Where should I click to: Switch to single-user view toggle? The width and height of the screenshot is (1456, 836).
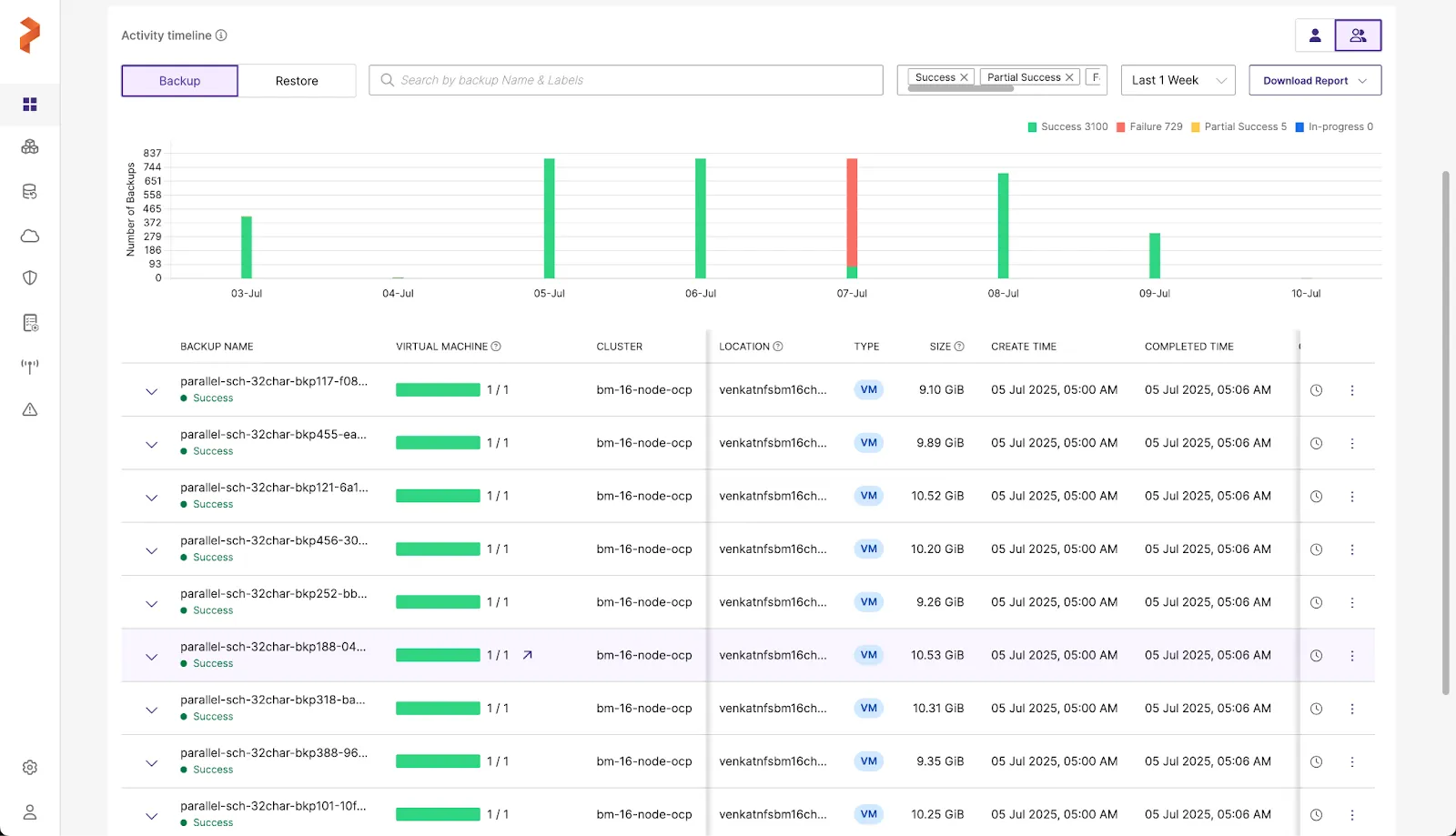coord(1315,35)
